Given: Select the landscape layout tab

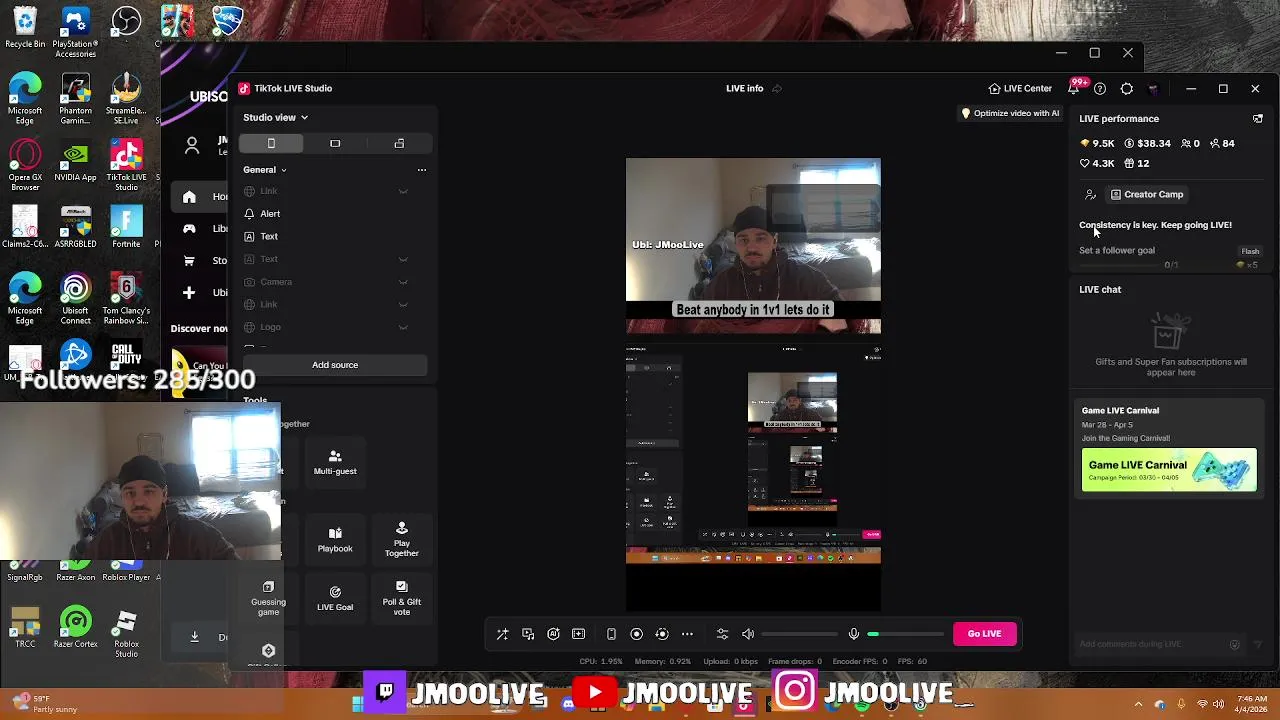Looking at the screenshot, I should pyautogui.click(x=335, y=143).
